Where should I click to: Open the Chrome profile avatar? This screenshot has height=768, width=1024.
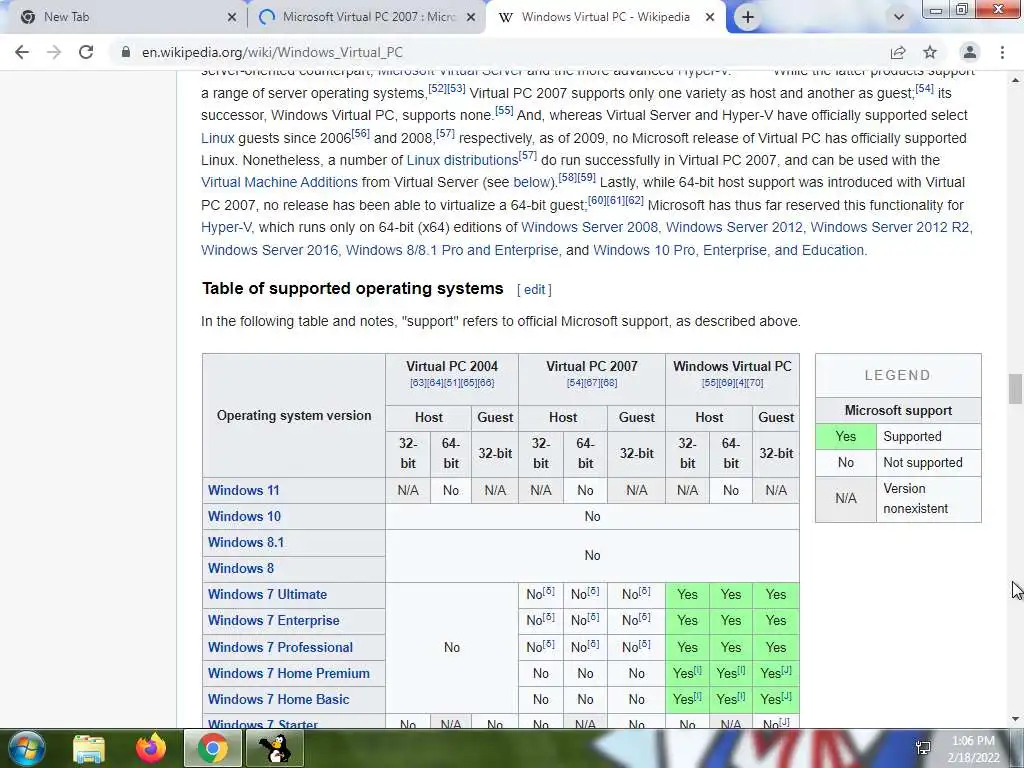pos(970,52)
